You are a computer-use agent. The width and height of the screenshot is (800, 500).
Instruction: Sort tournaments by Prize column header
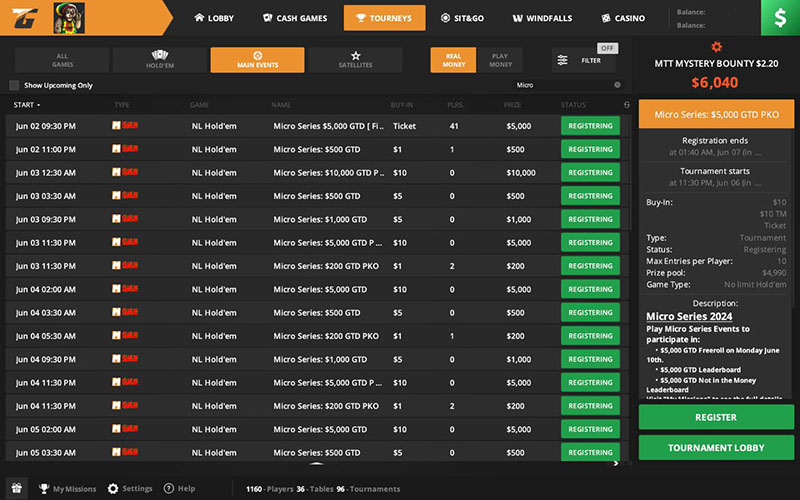click(x=512, y=105)
